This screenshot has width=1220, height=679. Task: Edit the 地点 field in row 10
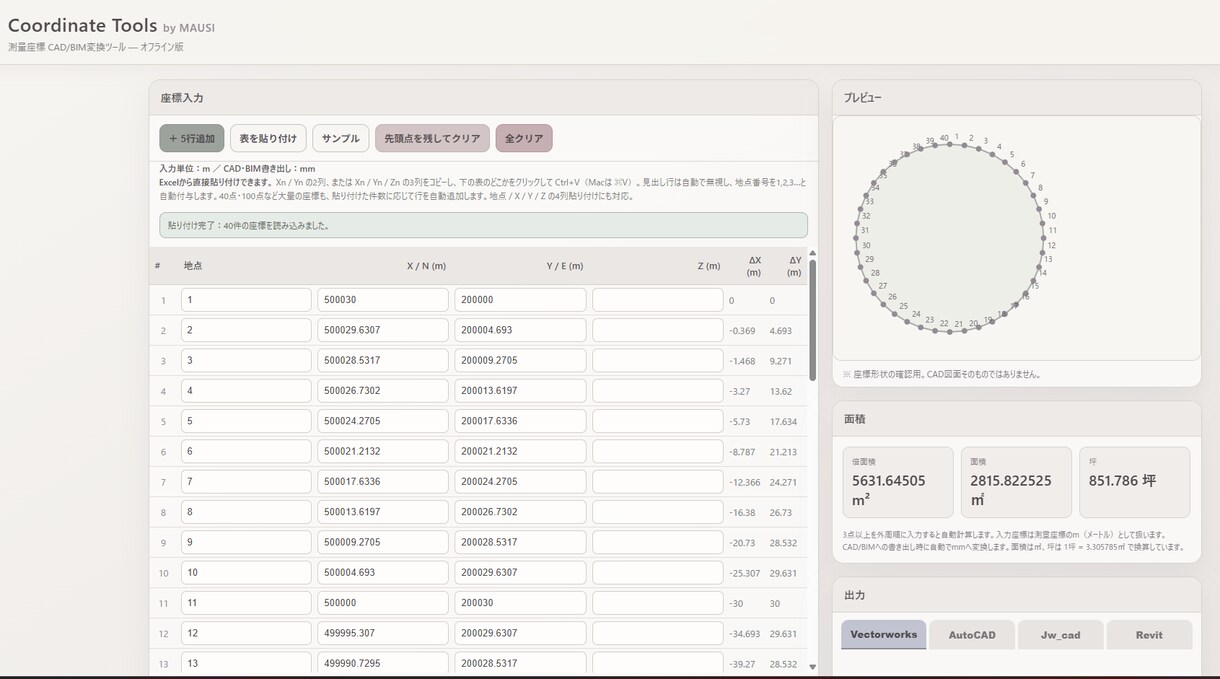[246, 573]
